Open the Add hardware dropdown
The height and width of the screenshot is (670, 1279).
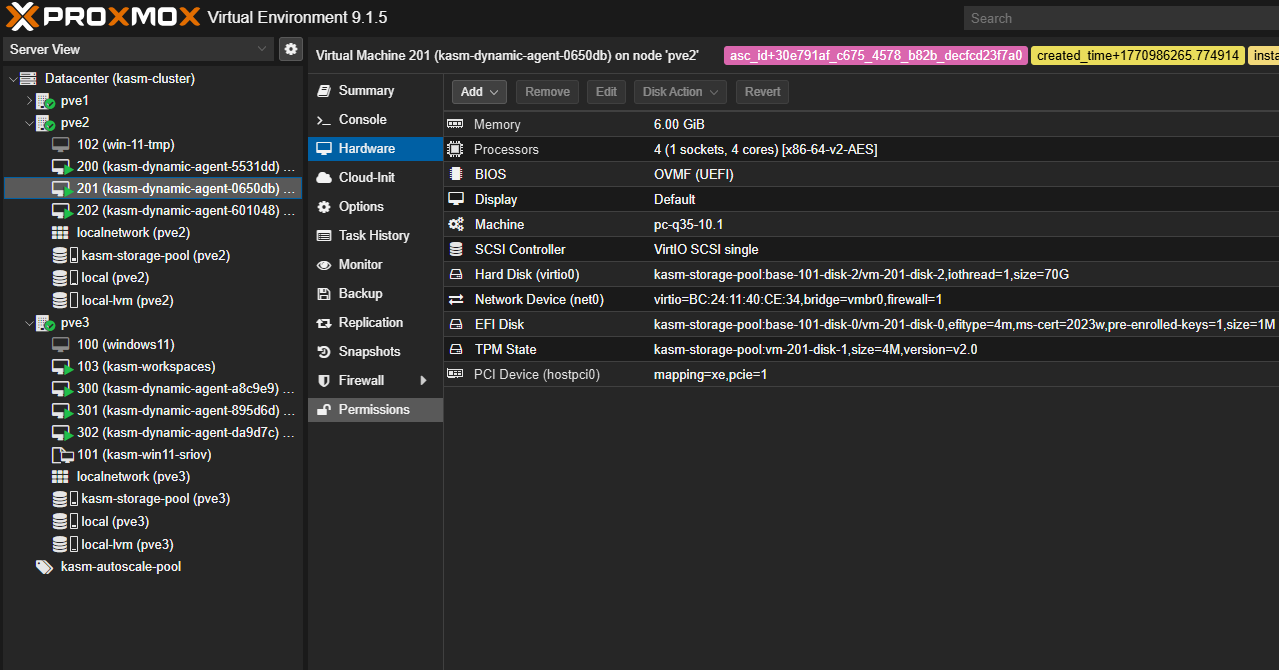(x=479, y=92)
